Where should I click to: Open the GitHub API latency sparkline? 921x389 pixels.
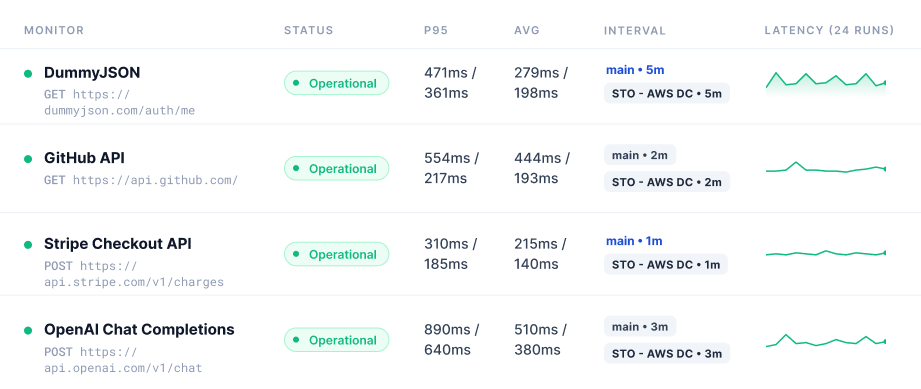coord(826,168)
